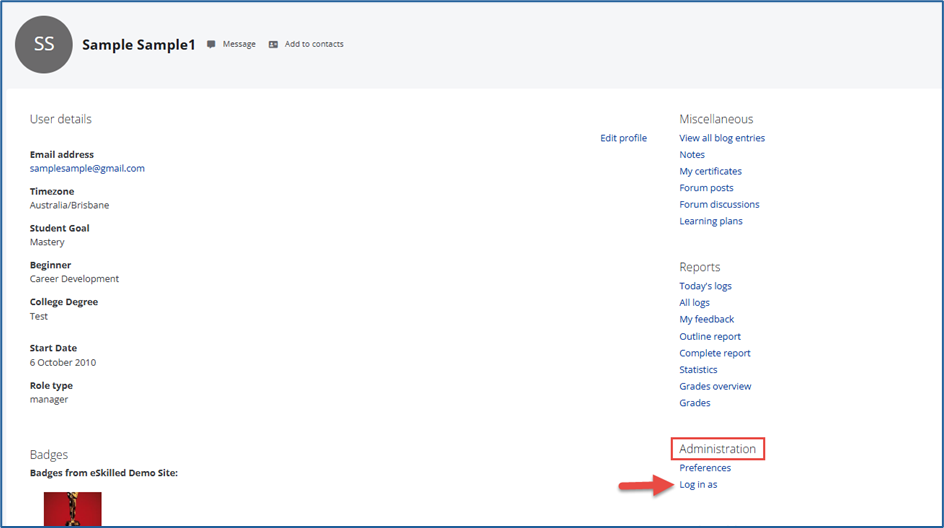View Today's logs report

tap(705, 286)
